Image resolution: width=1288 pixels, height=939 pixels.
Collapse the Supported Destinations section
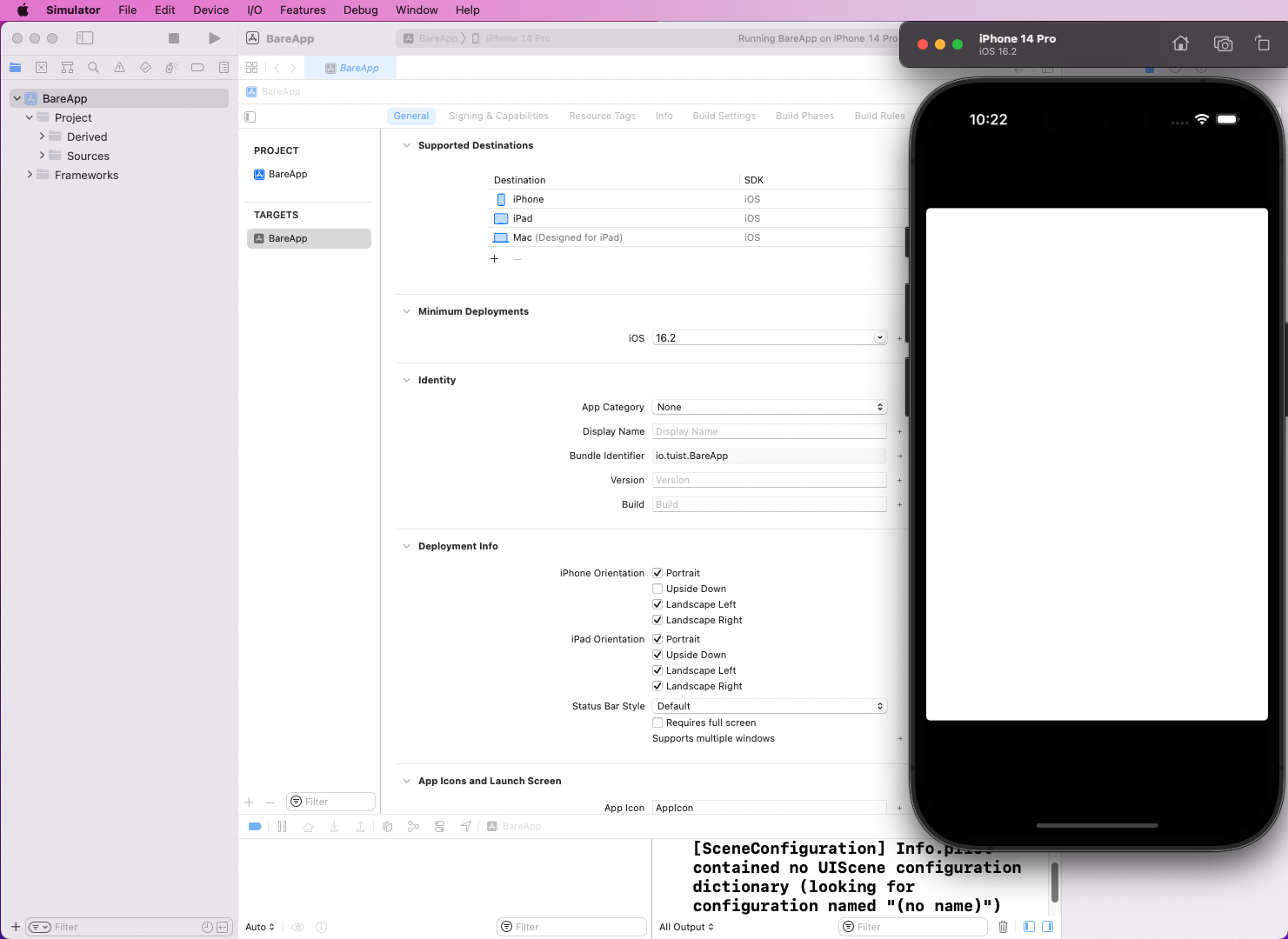tap(406, 145)
